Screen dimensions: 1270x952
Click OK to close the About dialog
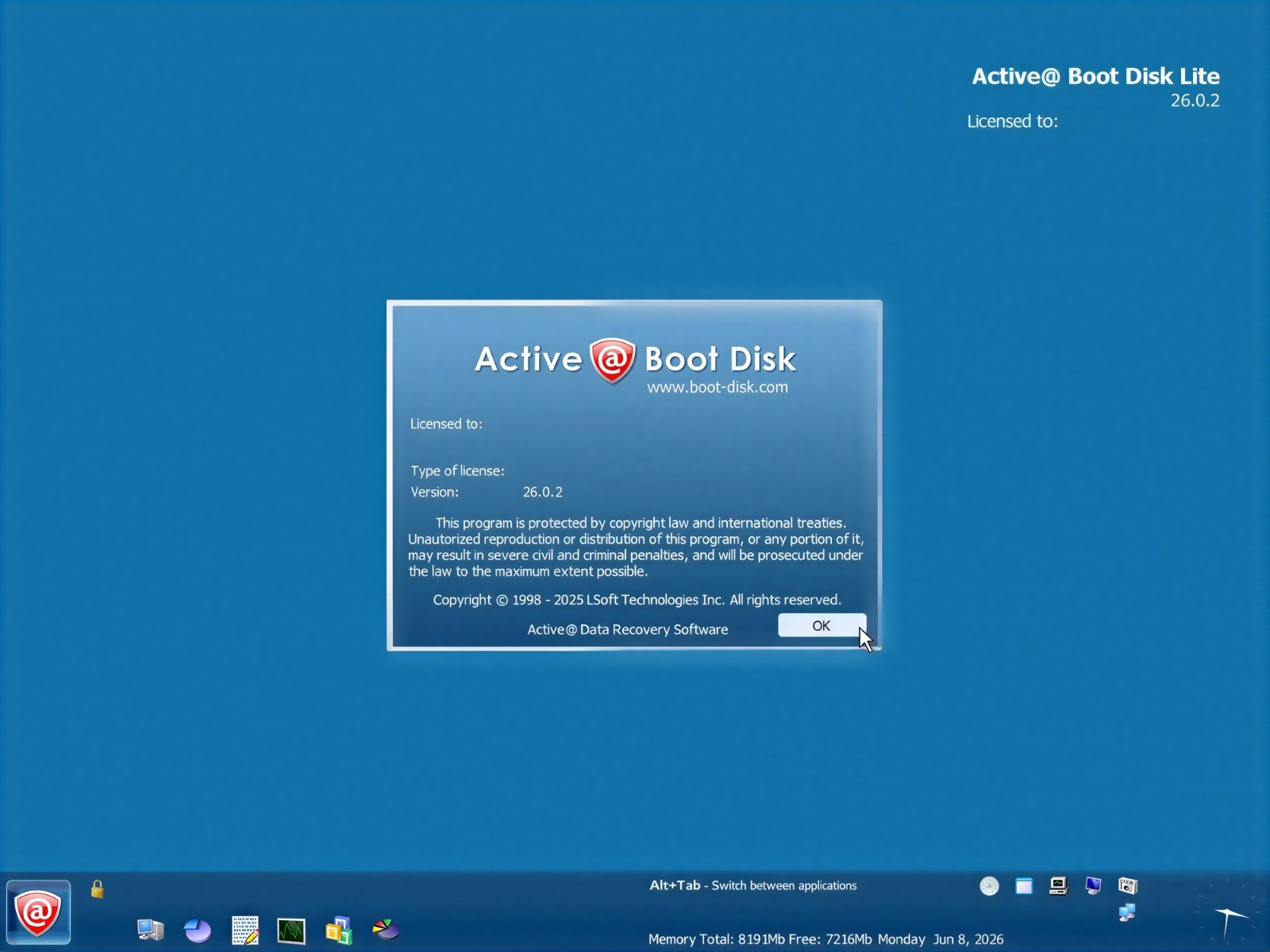pyautogui.click(x=822, y=625)
